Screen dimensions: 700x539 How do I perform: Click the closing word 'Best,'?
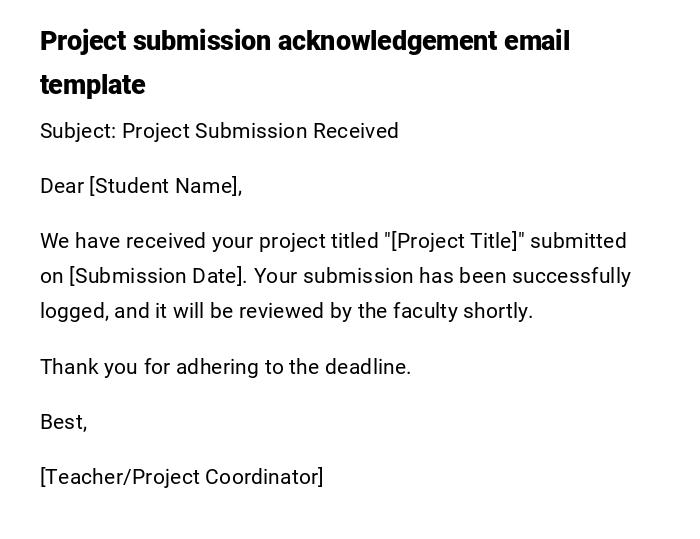click(x=63, y=422)
